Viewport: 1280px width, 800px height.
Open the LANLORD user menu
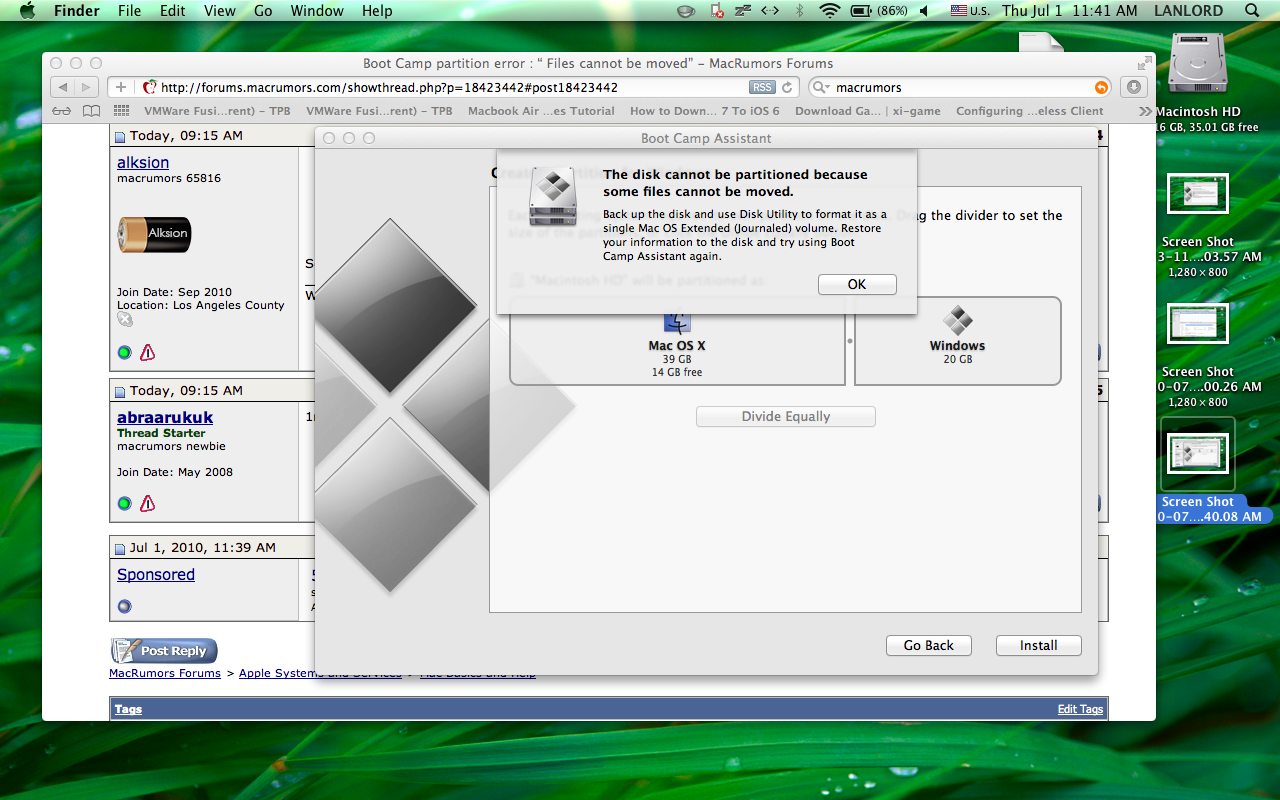tap(1188, 11)
